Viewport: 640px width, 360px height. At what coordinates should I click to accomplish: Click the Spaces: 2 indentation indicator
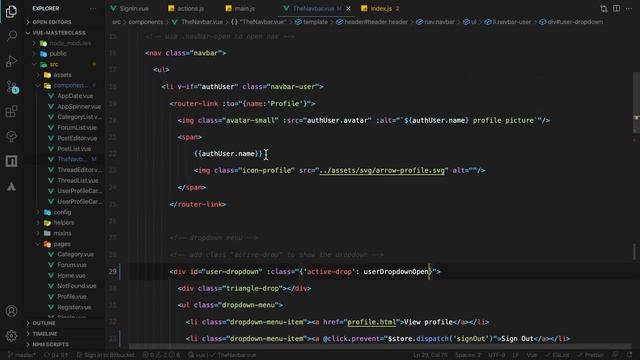(x=468, y=355)
